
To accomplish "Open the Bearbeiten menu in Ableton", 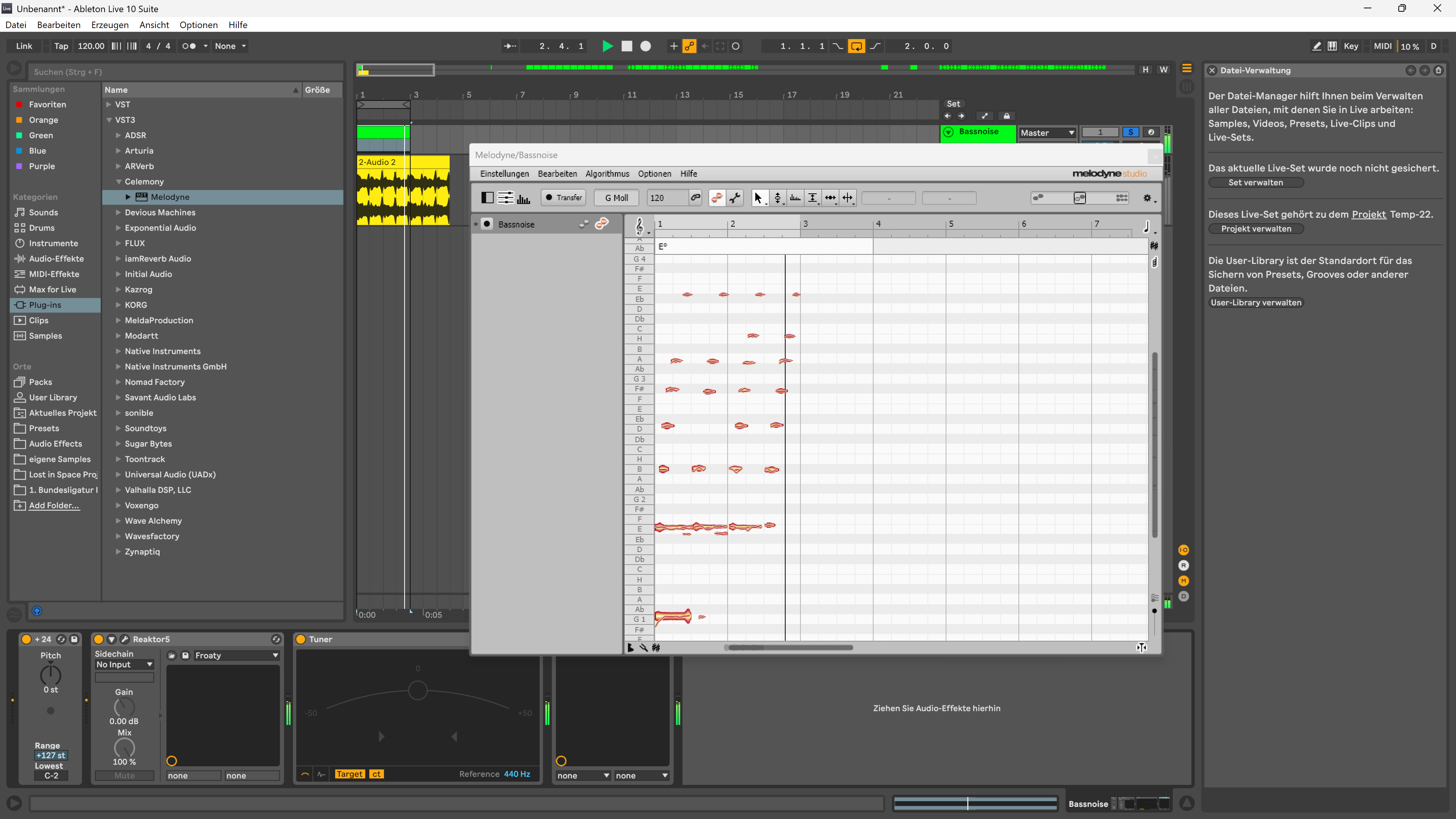I will (x=59, y=25).
